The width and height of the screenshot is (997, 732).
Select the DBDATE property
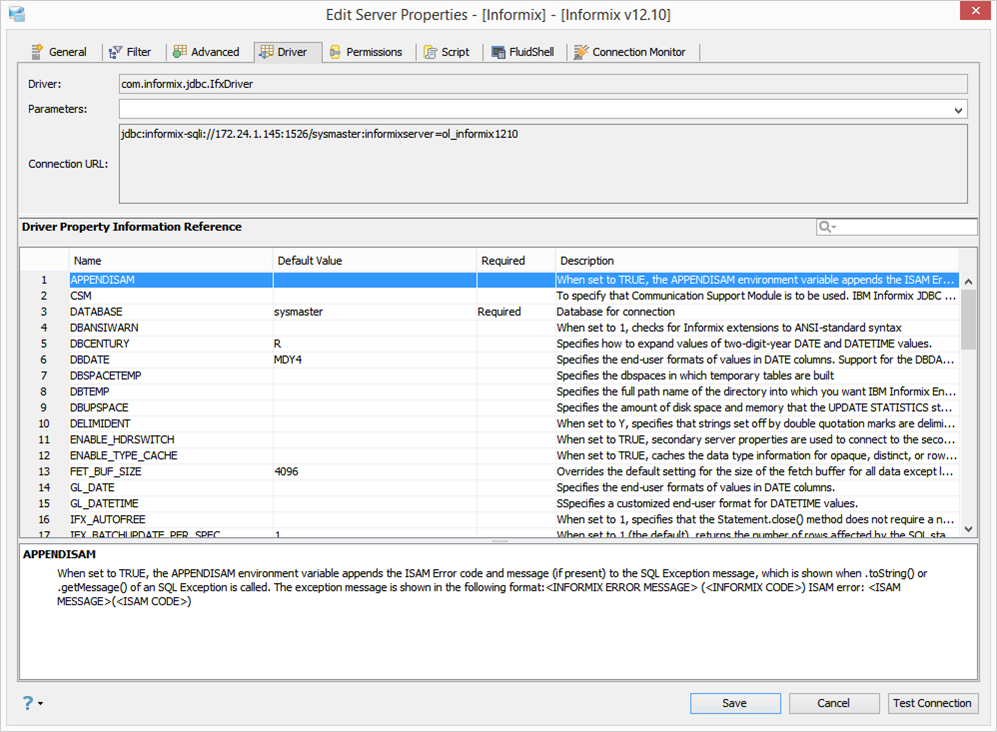point(490,359)
